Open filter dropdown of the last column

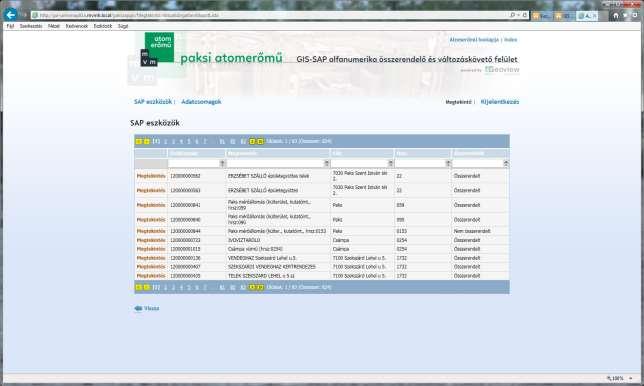(x=506, y=163)
